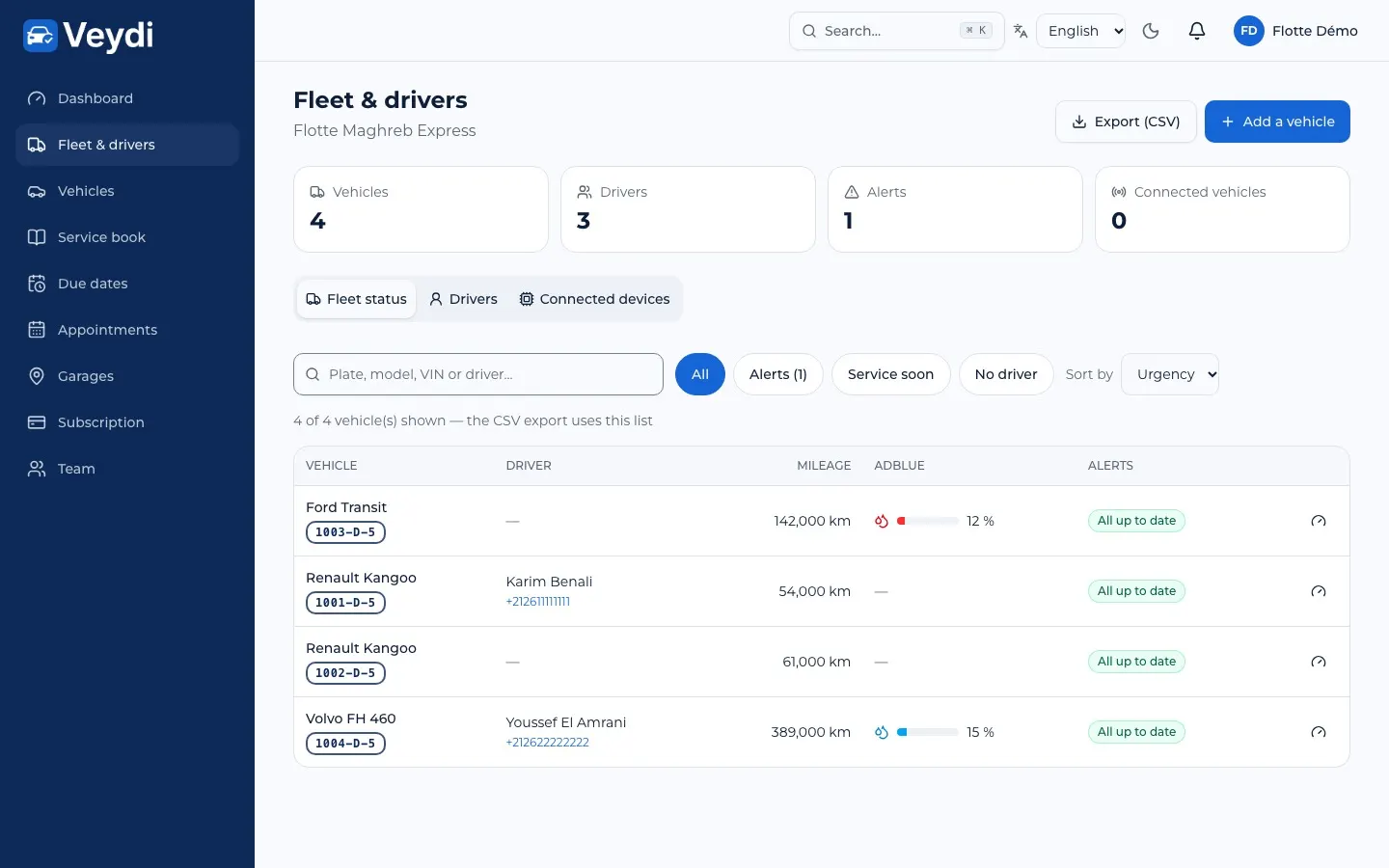Click Youssef El Amrani phone number link
Viewport: 1389px width, 868px height.
click(547, 743)
